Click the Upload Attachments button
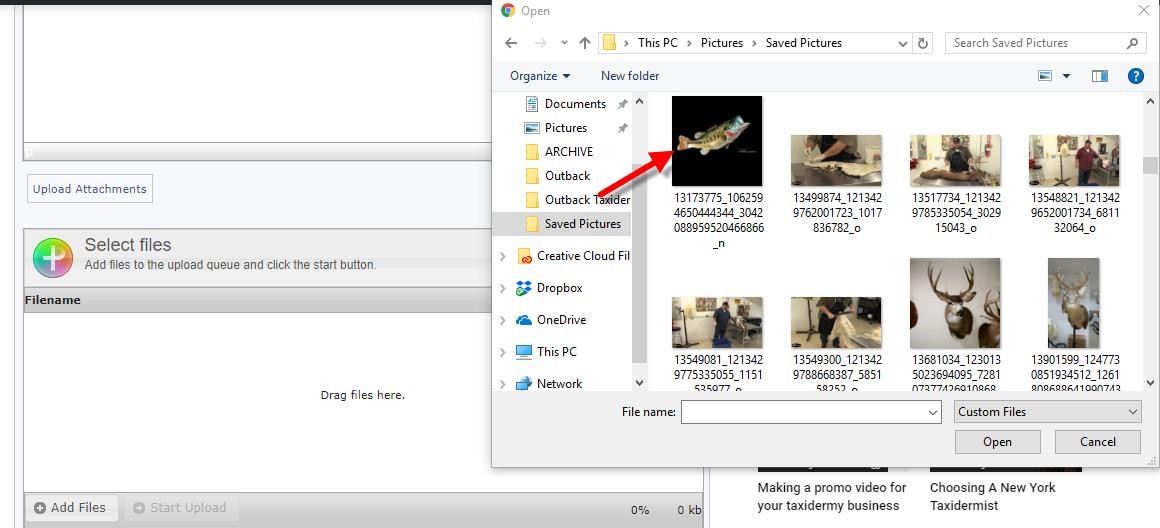1160x528 pixels. [x=90, y=189]
